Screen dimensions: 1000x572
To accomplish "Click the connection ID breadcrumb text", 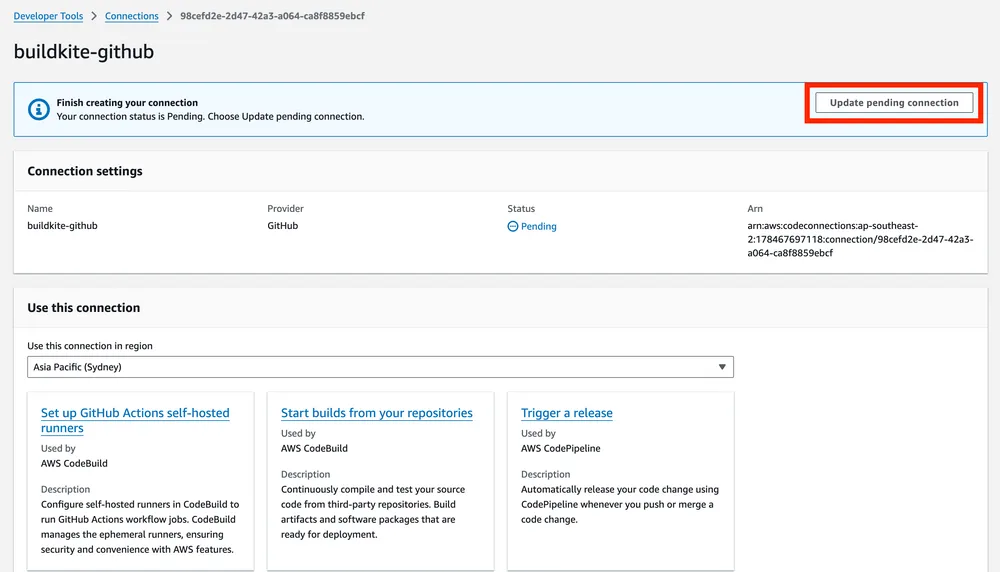I will [x=272, y=16].
